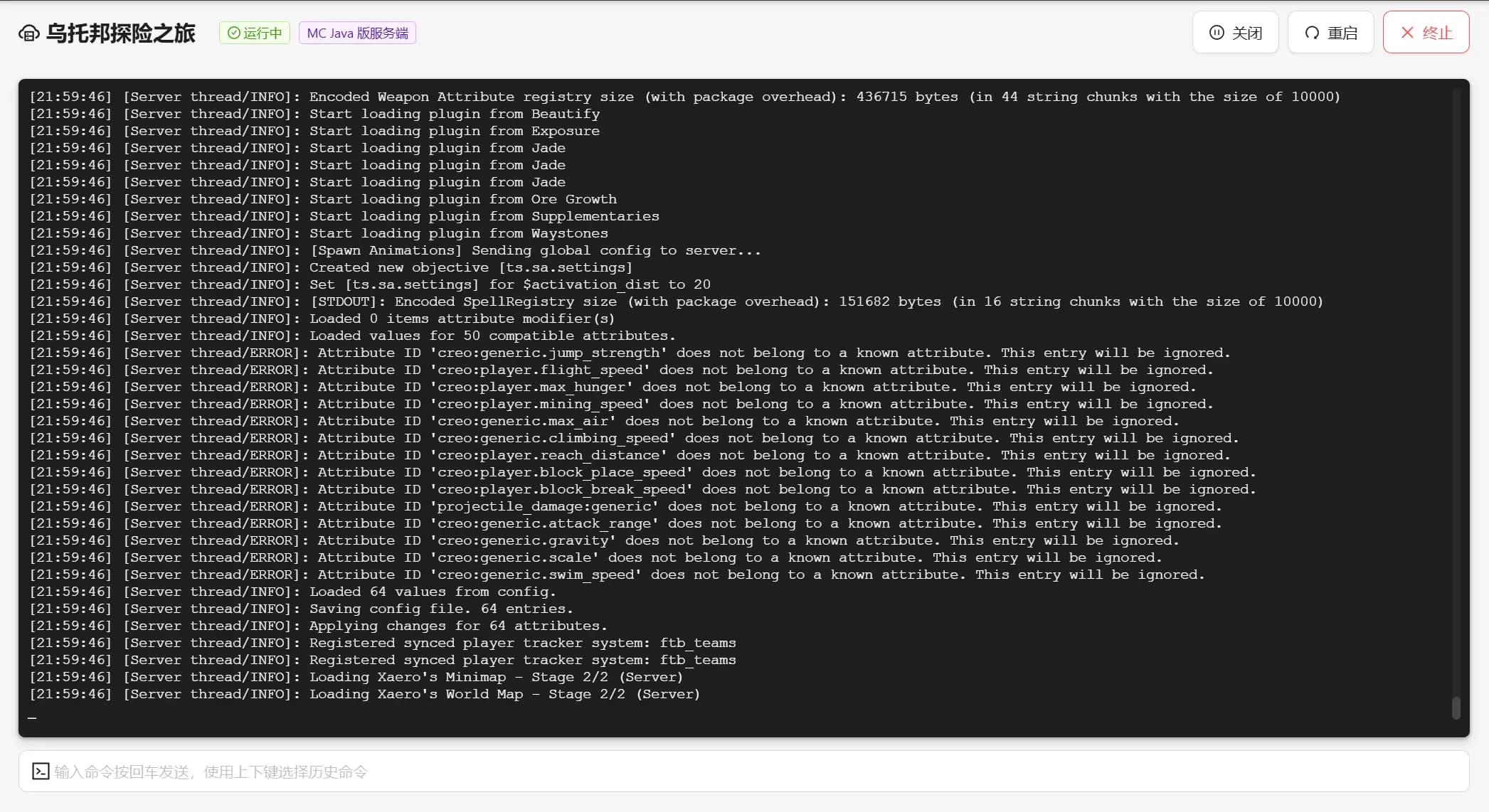This screenshot has height=812, width=1489.
Task: Click the 关闭 pause icon
Action: (1217, 33)
